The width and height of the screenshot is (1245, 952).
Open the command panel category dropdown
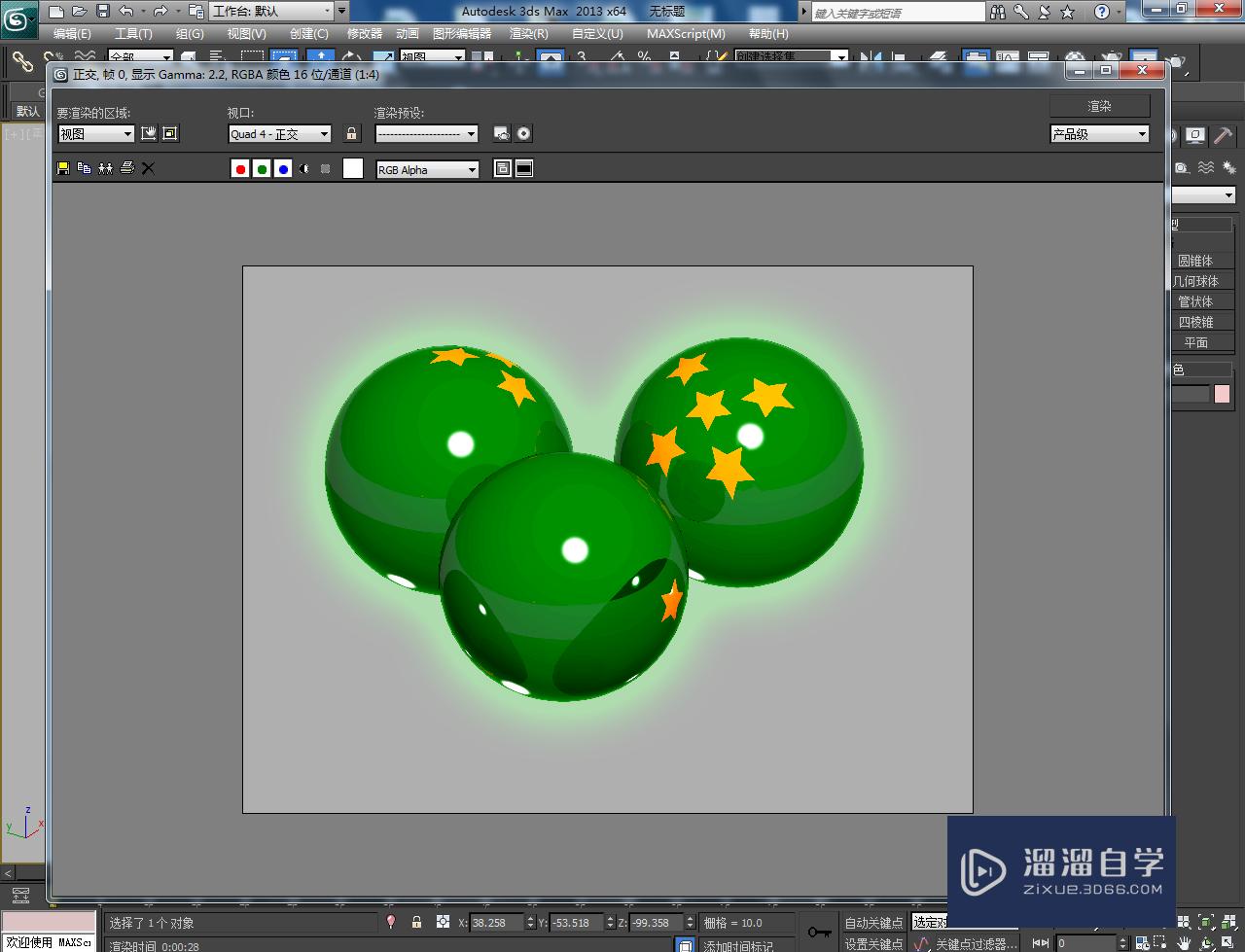[x=1204, y=195]
